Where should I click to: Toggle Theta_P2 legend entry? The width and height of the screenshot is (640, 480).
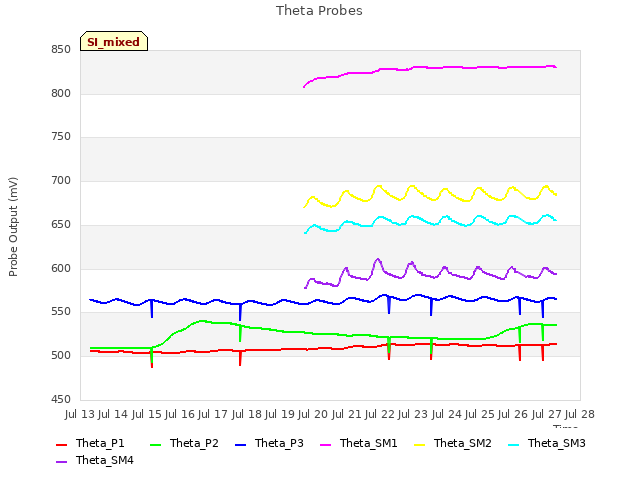click(x=184, y=443)
